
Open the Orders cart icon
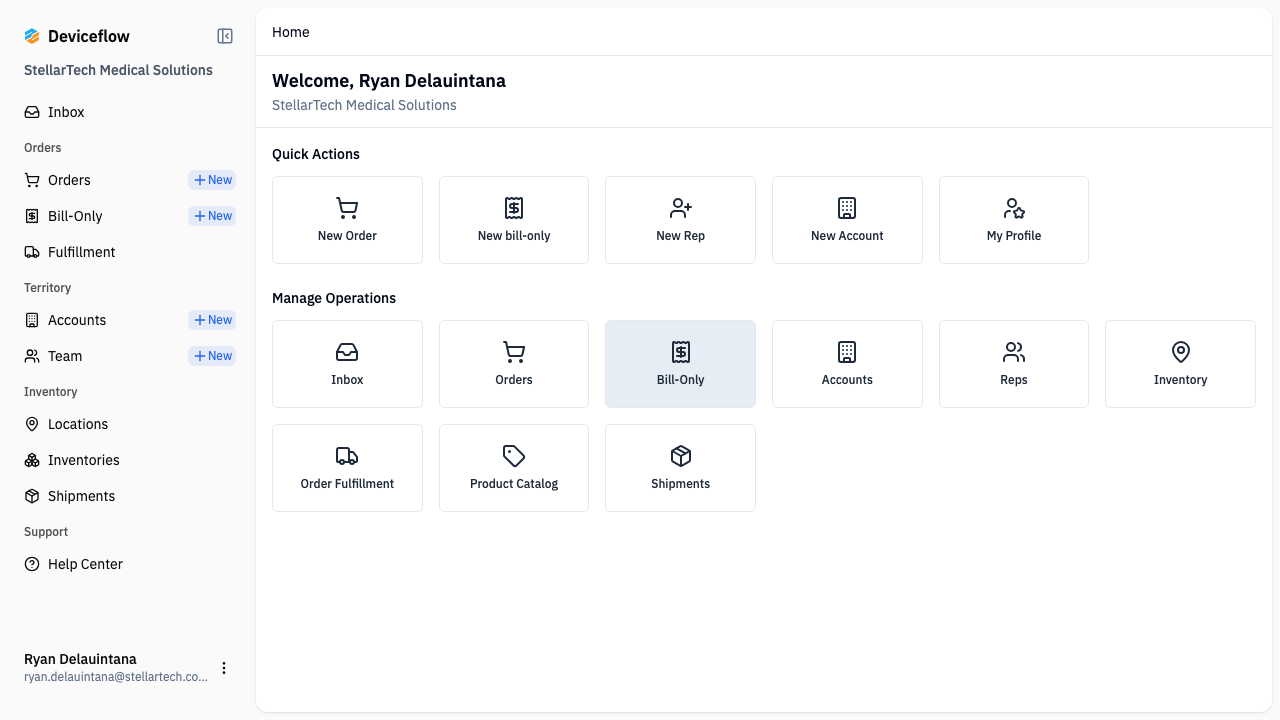click(31, 180)
